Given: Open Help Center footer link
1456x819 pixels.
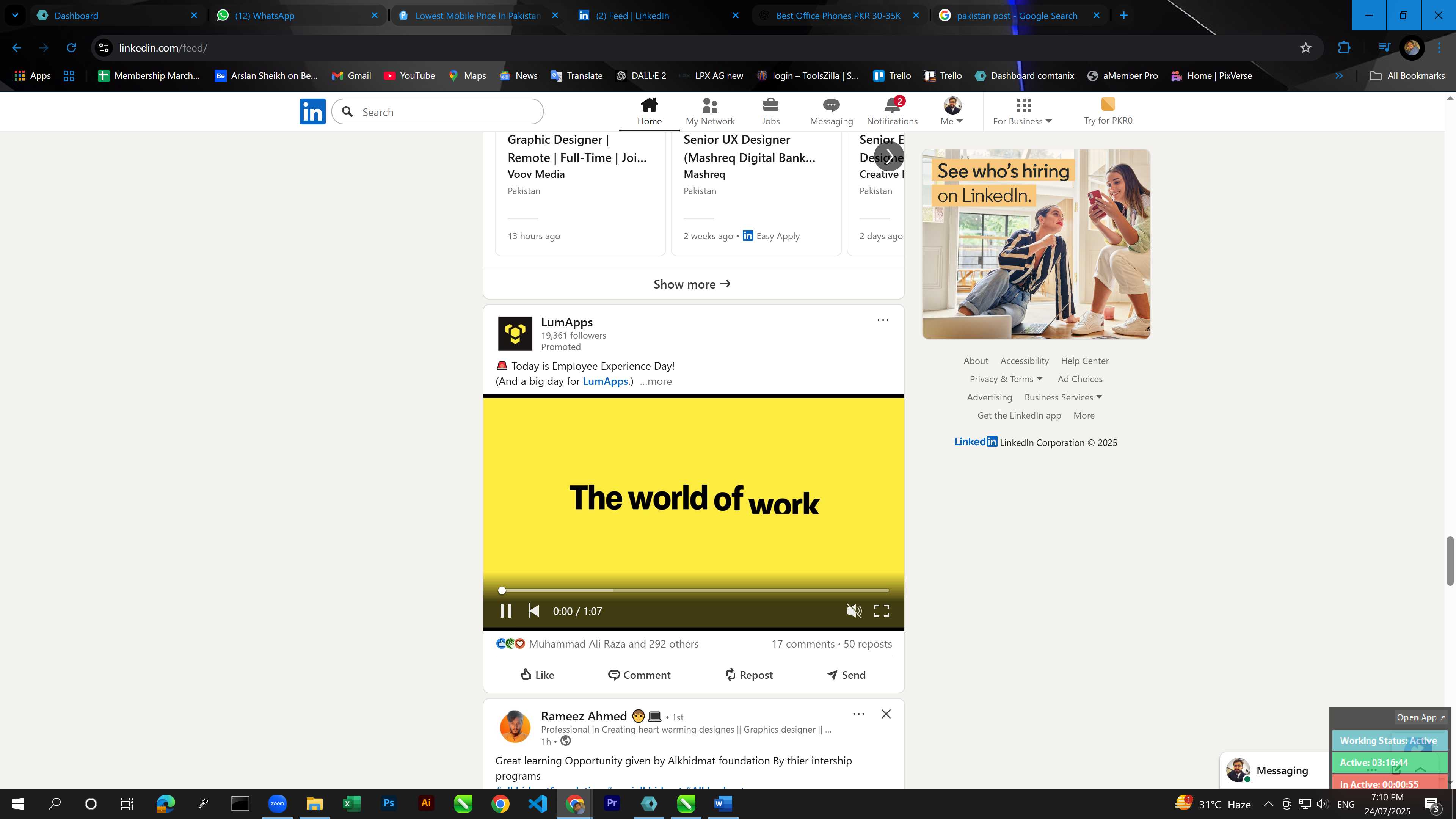Looking at the screenshot, I should click(x=1084, y=361).
